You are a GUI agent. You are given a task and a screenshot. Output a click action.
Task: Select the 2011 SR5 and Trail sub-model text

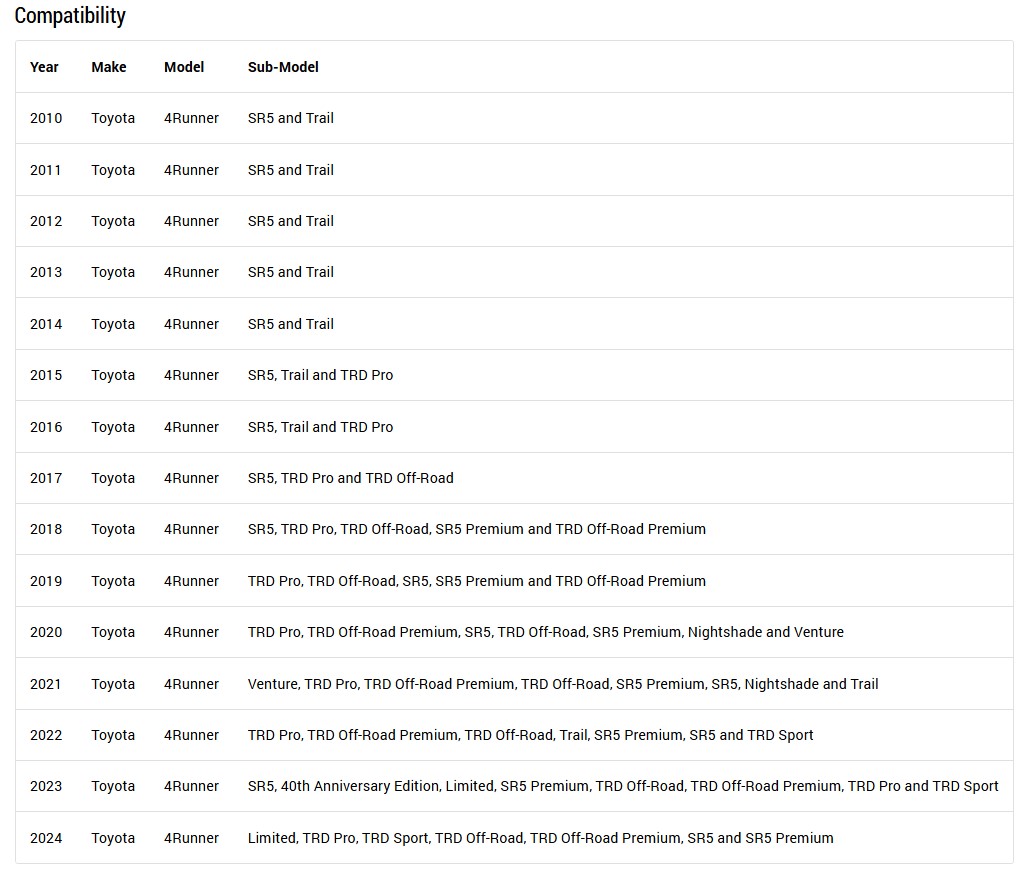[x=291, y=170]
